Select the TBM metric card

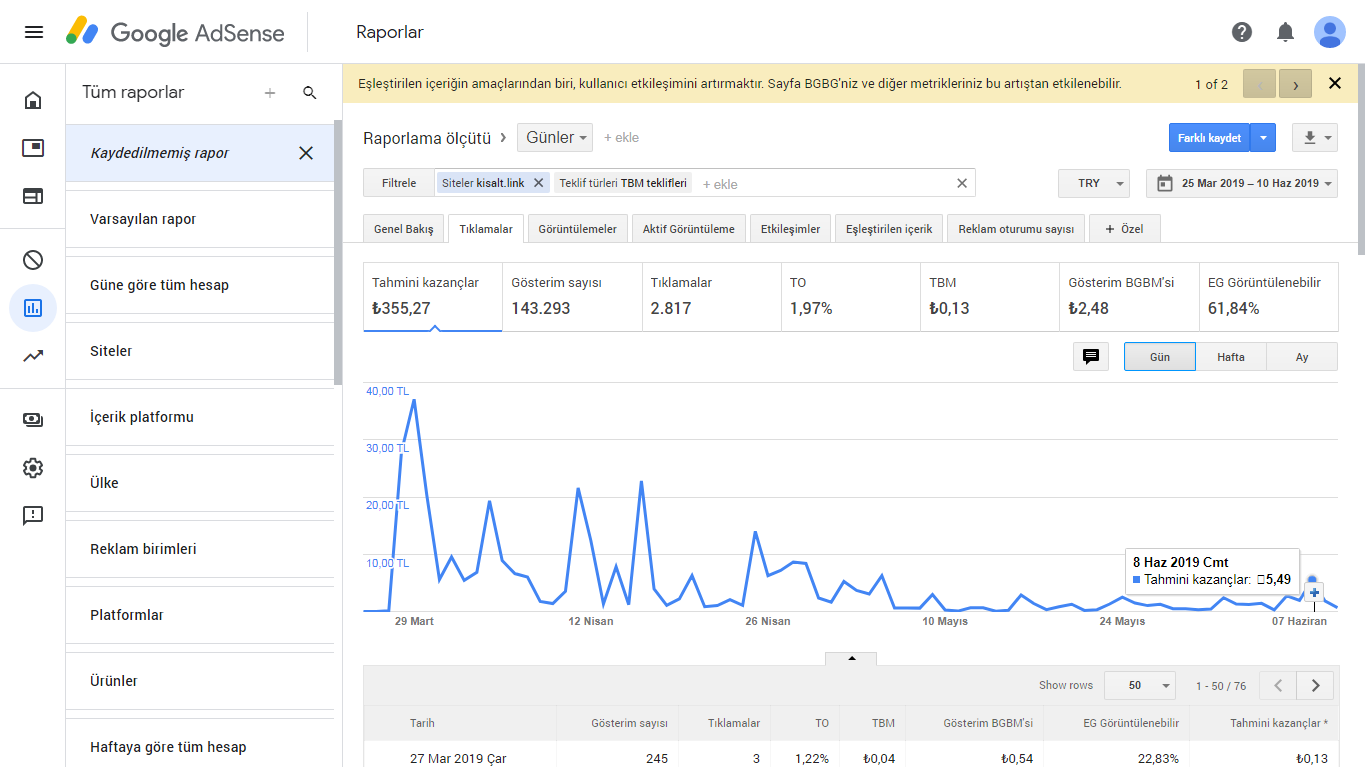(990, 297)
